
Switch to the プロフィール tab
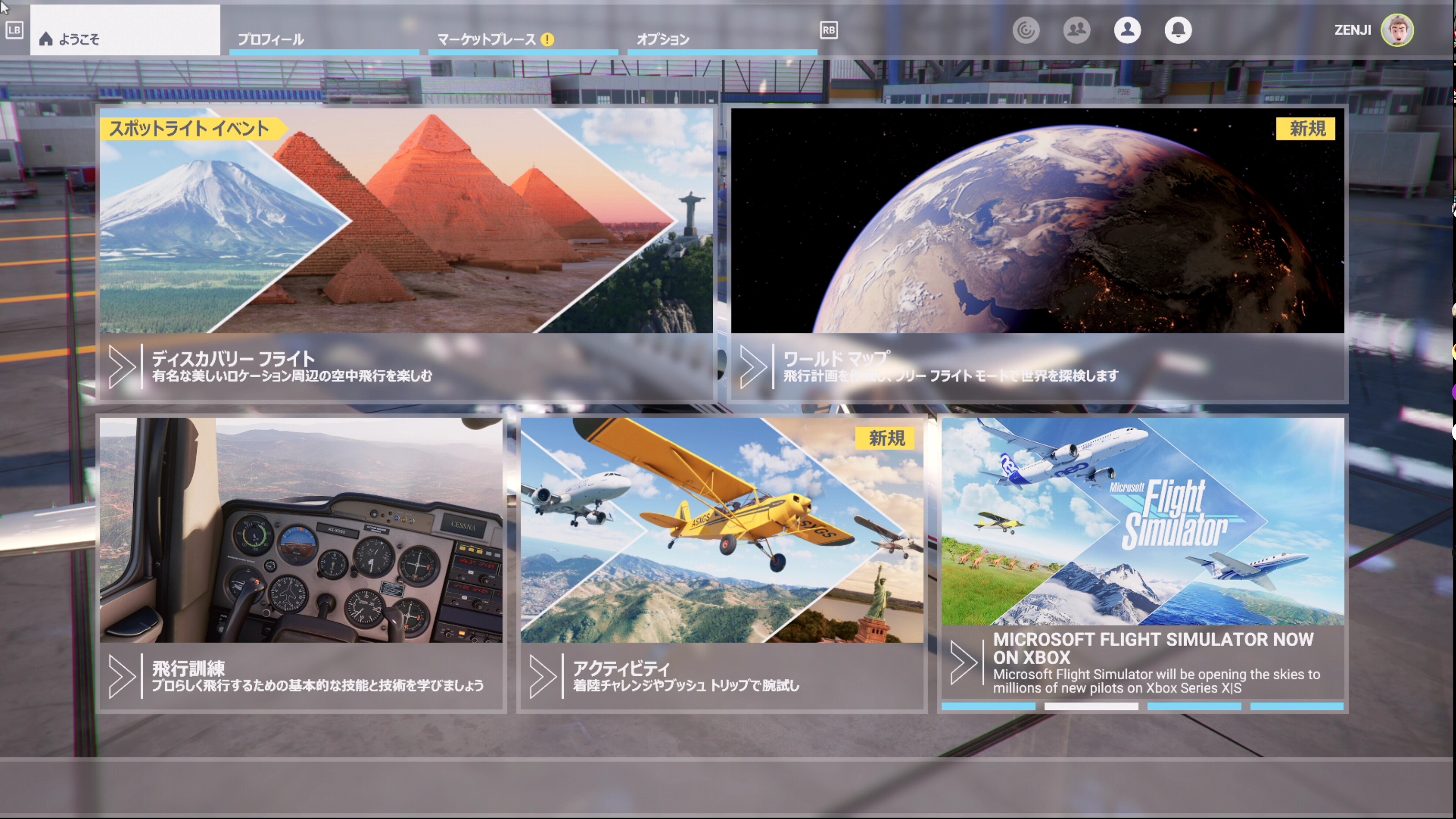point(270,39)
